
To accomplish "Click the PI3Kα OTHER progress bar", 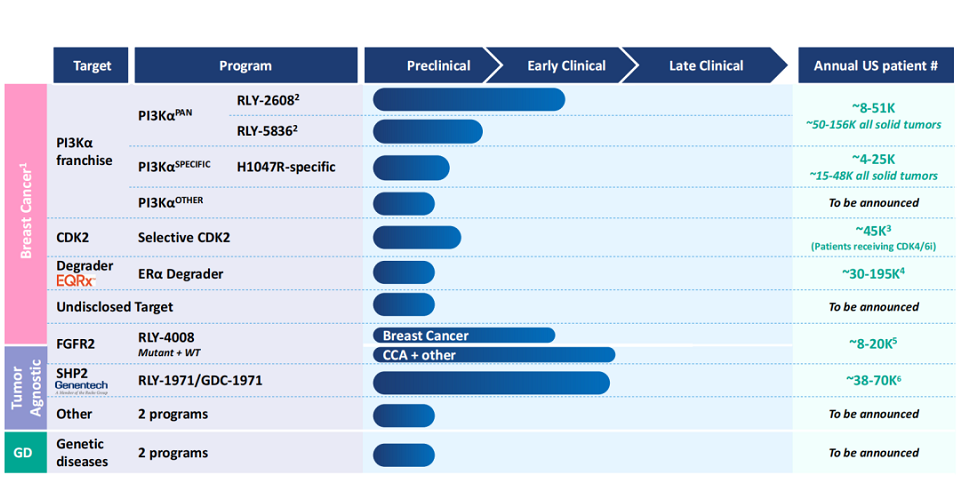I will [x=404, y=204].
